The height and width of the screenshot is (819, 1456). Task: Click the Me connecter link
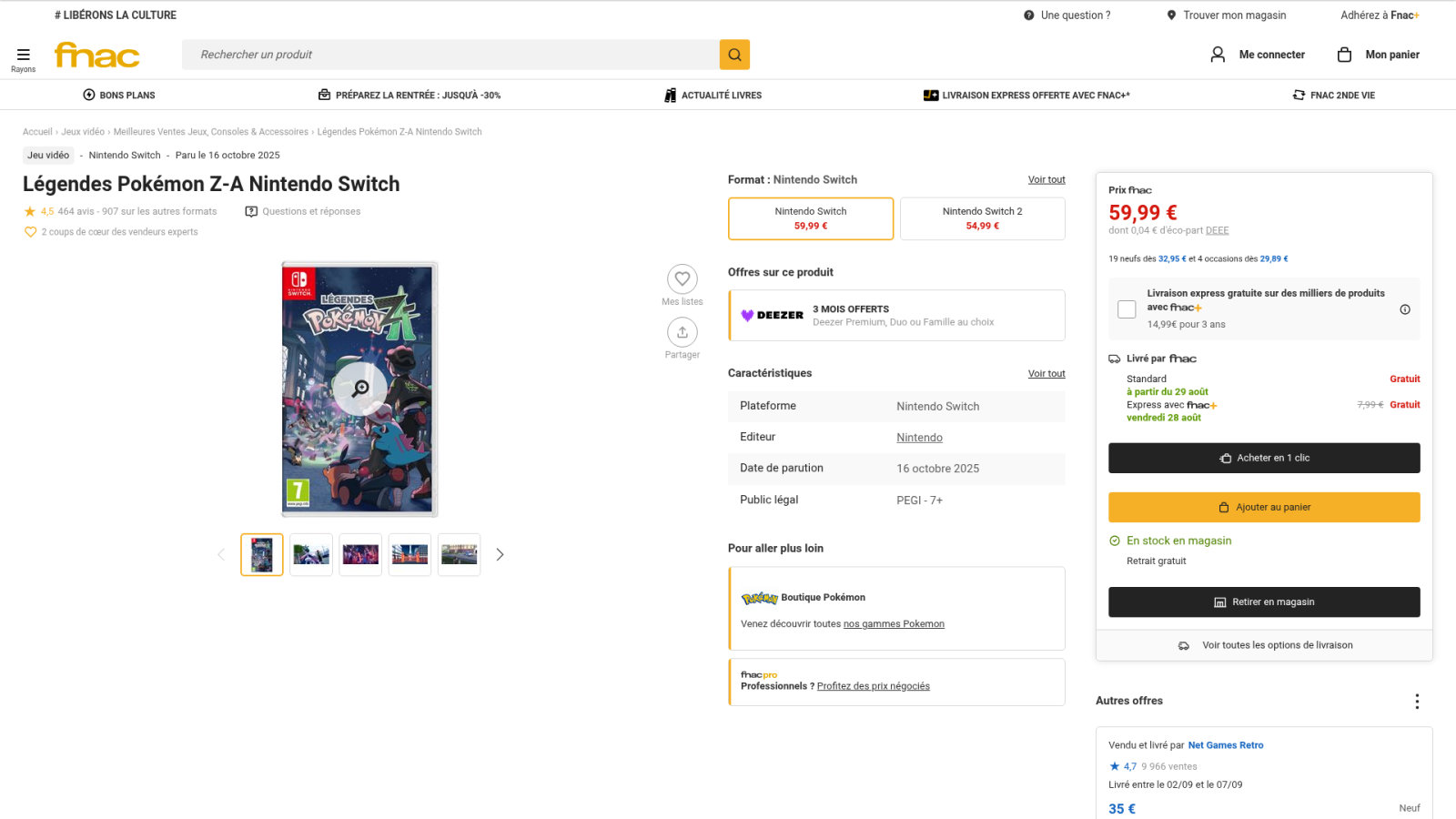click(1271, 55)
